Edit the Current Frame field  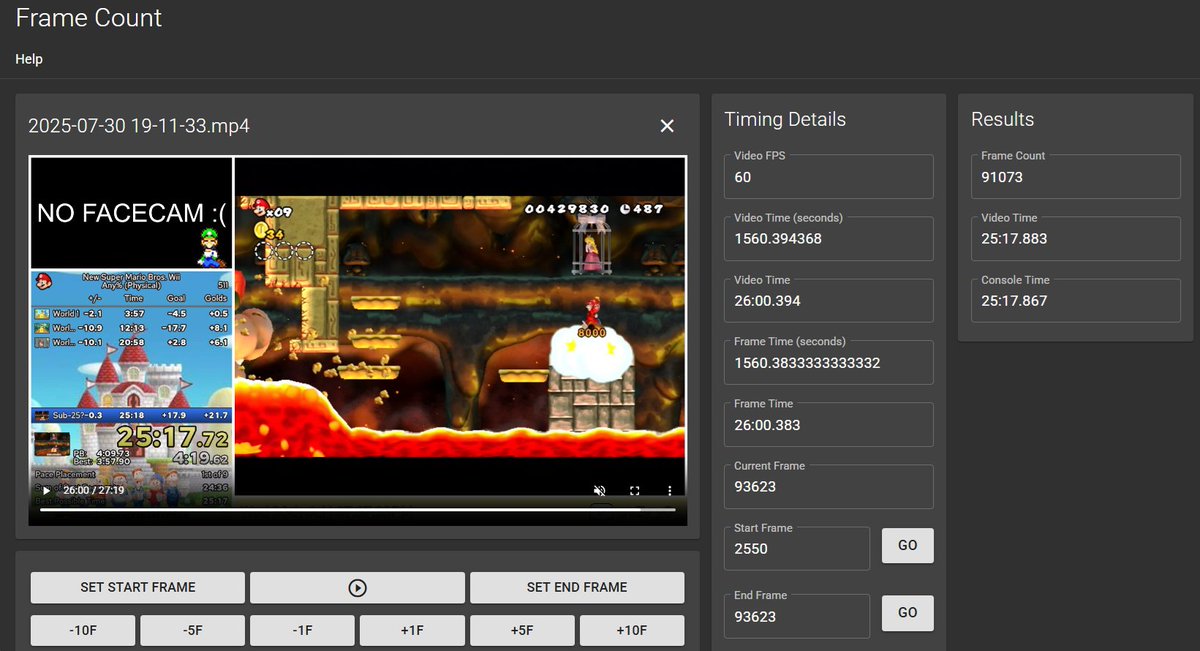(828, 487)
